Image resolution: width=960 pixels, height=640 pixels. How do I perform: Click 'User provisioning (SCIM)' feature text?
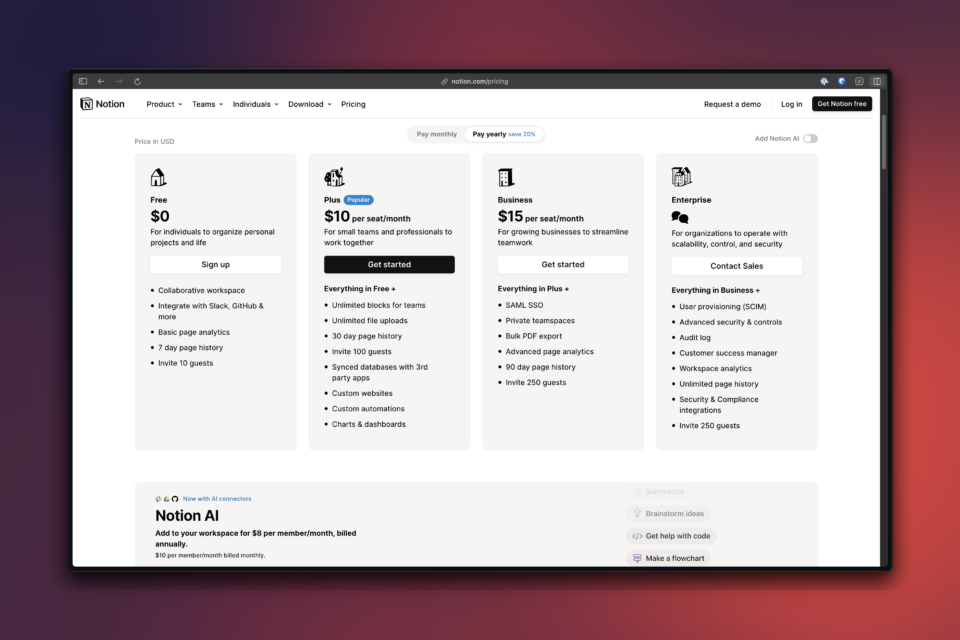(x=722, y=306)
